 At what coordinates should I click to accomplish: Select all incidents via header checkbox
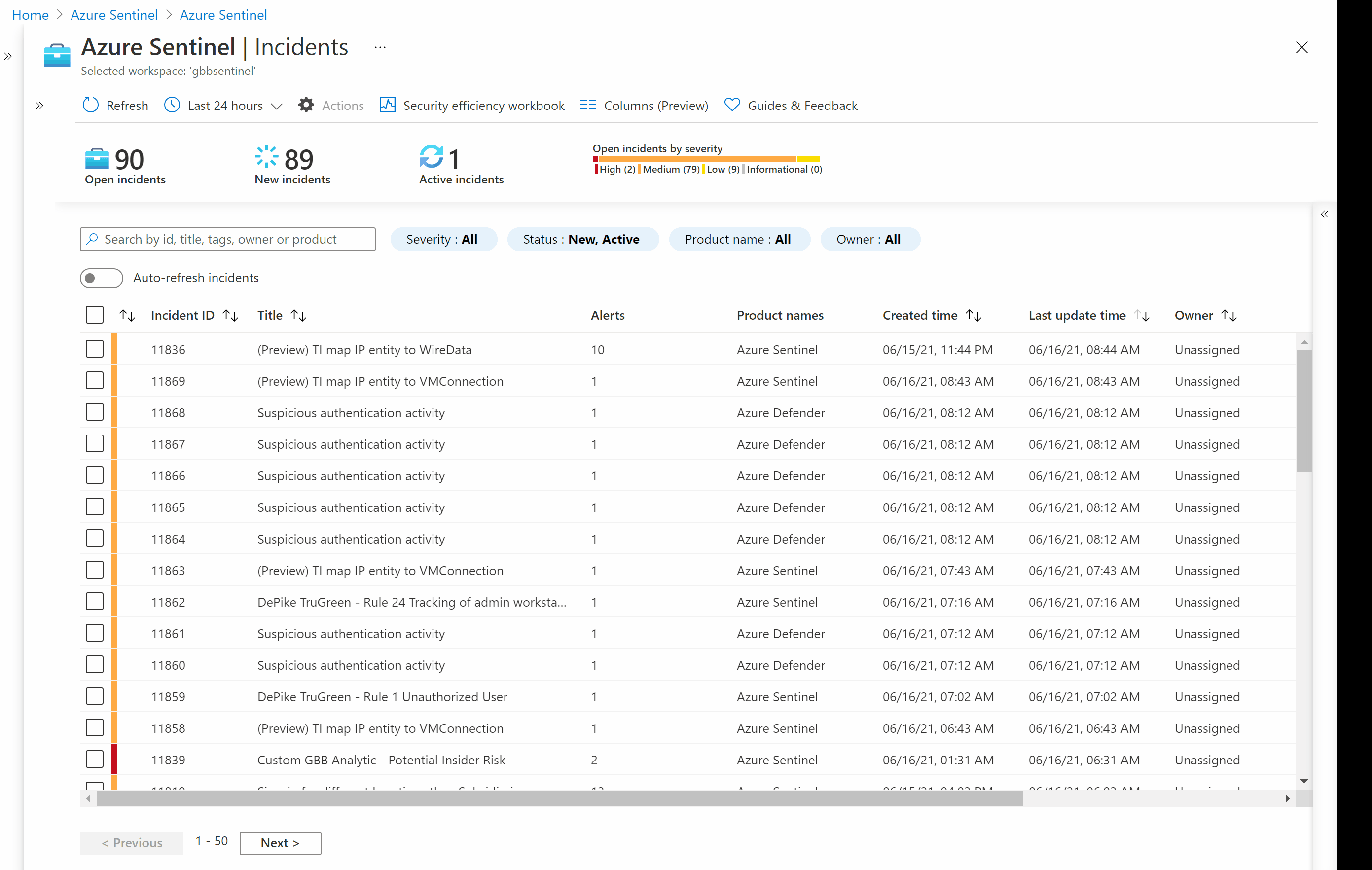tap(94, 315)
